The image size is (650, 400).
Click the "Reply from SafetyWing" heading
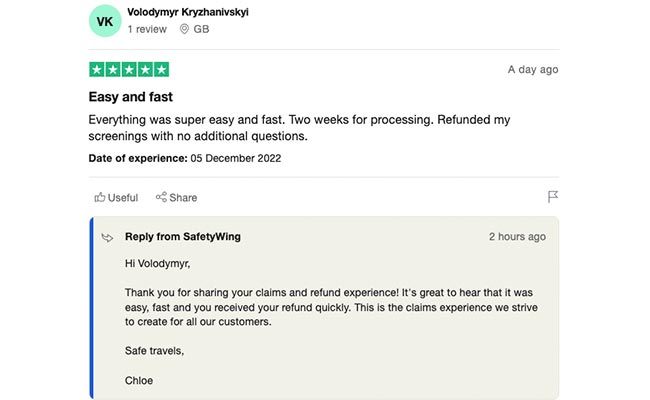(182, 237)
